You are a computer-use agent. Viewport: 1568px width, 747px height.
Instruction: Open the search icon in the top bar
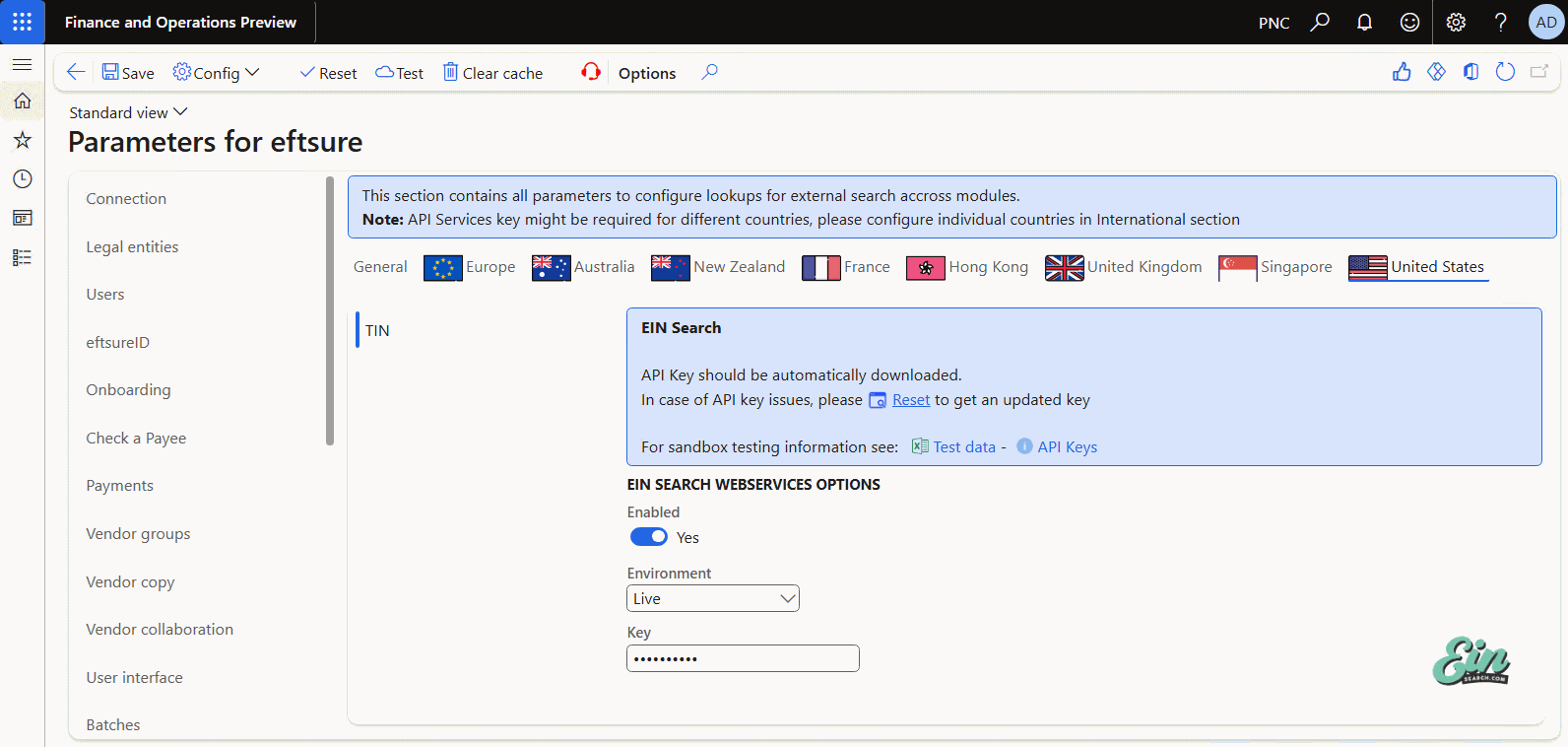coord(1320,22)
